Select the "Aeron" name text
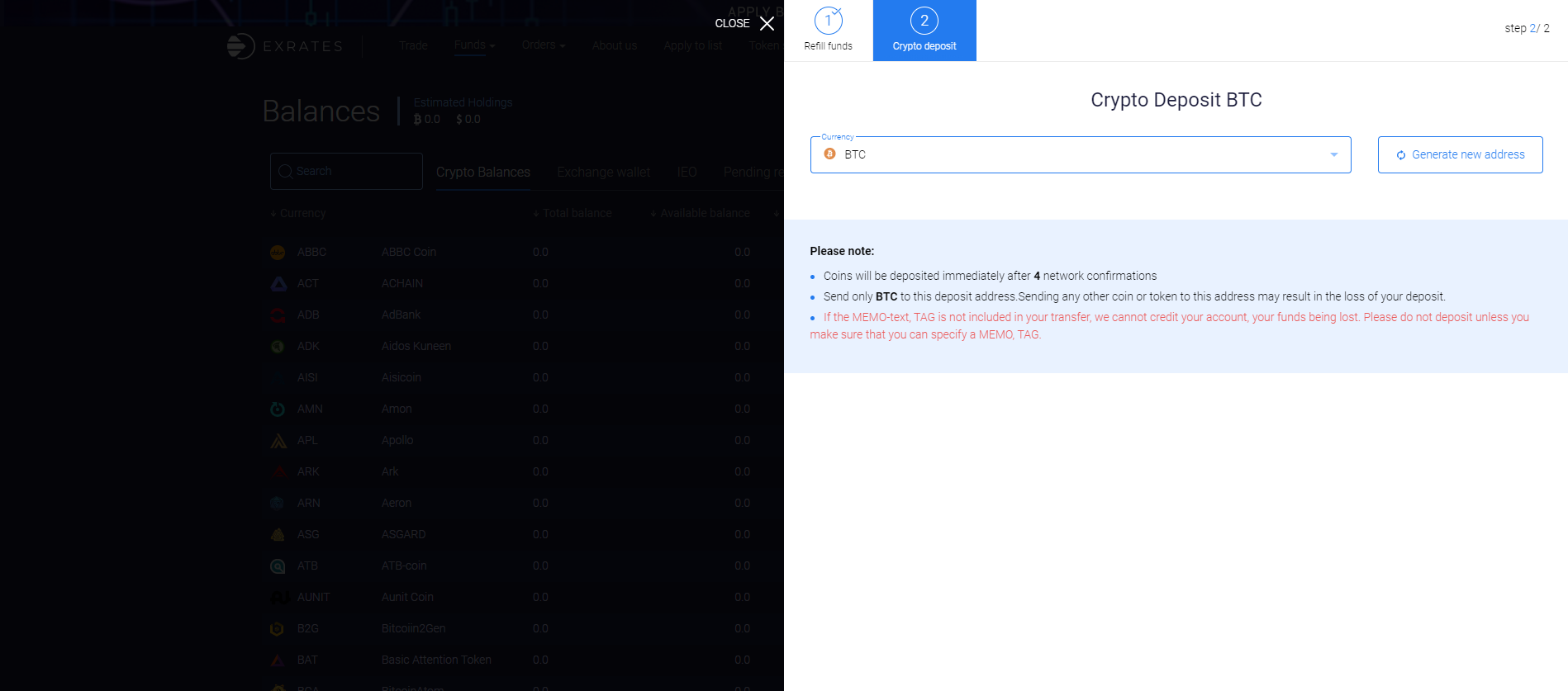Viewport: 1568px width, 691px height. pos(397,503)
